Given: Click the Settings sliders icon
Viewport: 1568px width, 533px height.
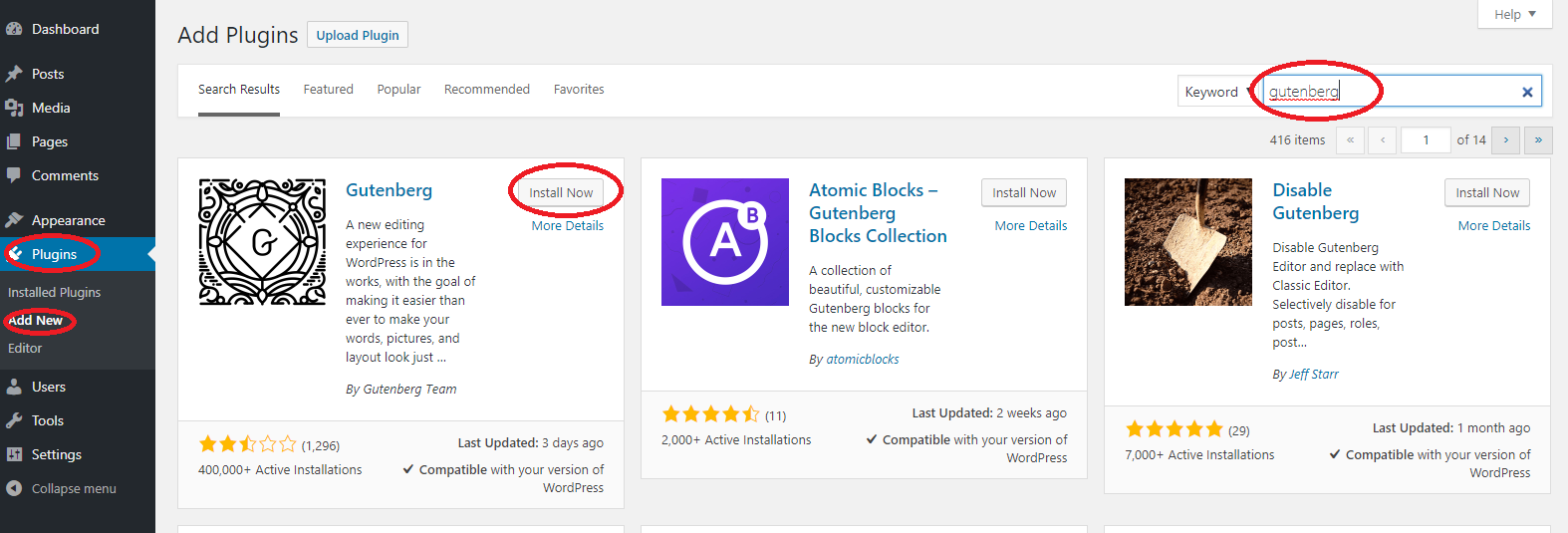Looking at the screenshot, I should tap(14, 454).
